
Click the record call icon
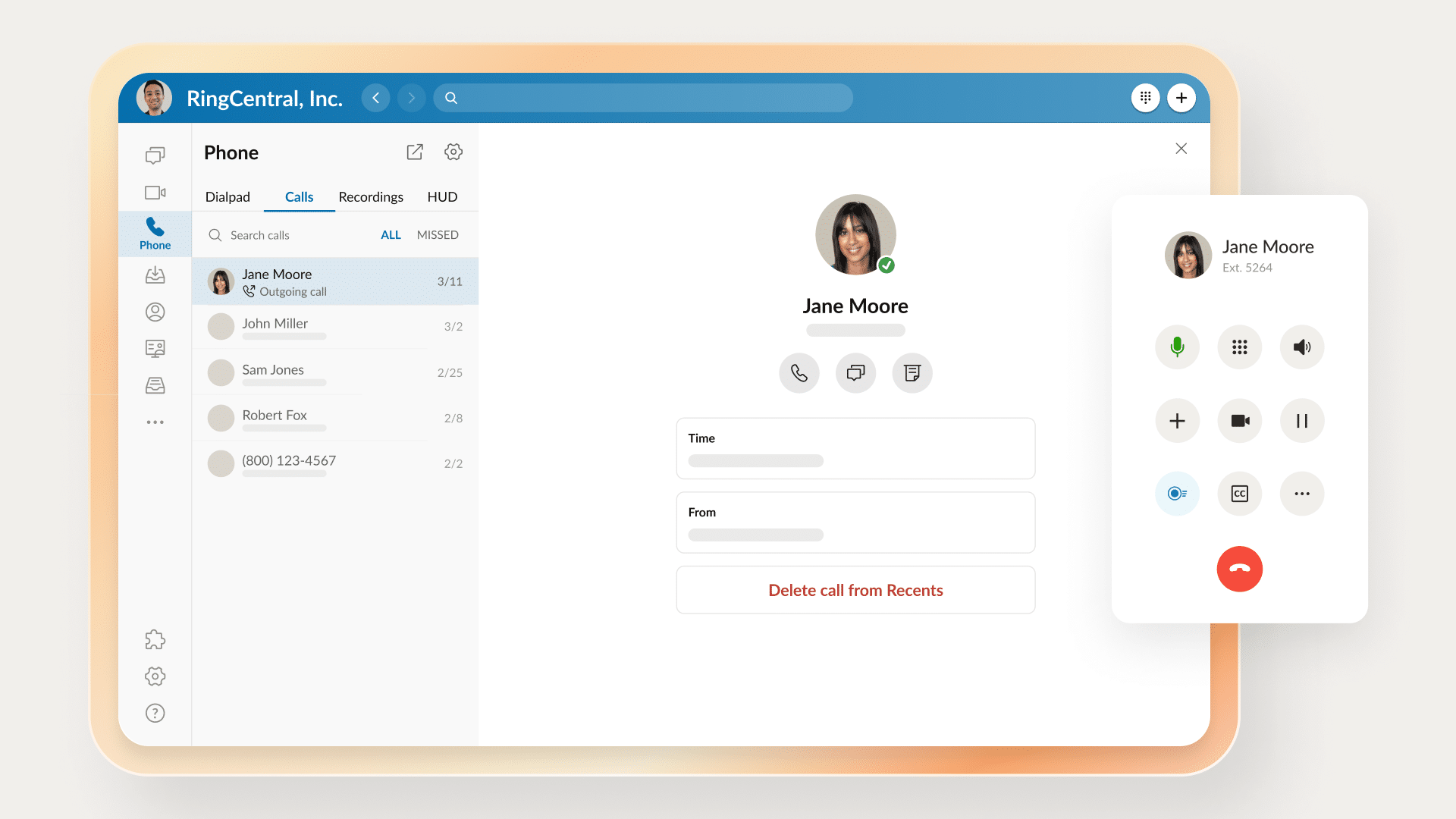point(1177,493)
